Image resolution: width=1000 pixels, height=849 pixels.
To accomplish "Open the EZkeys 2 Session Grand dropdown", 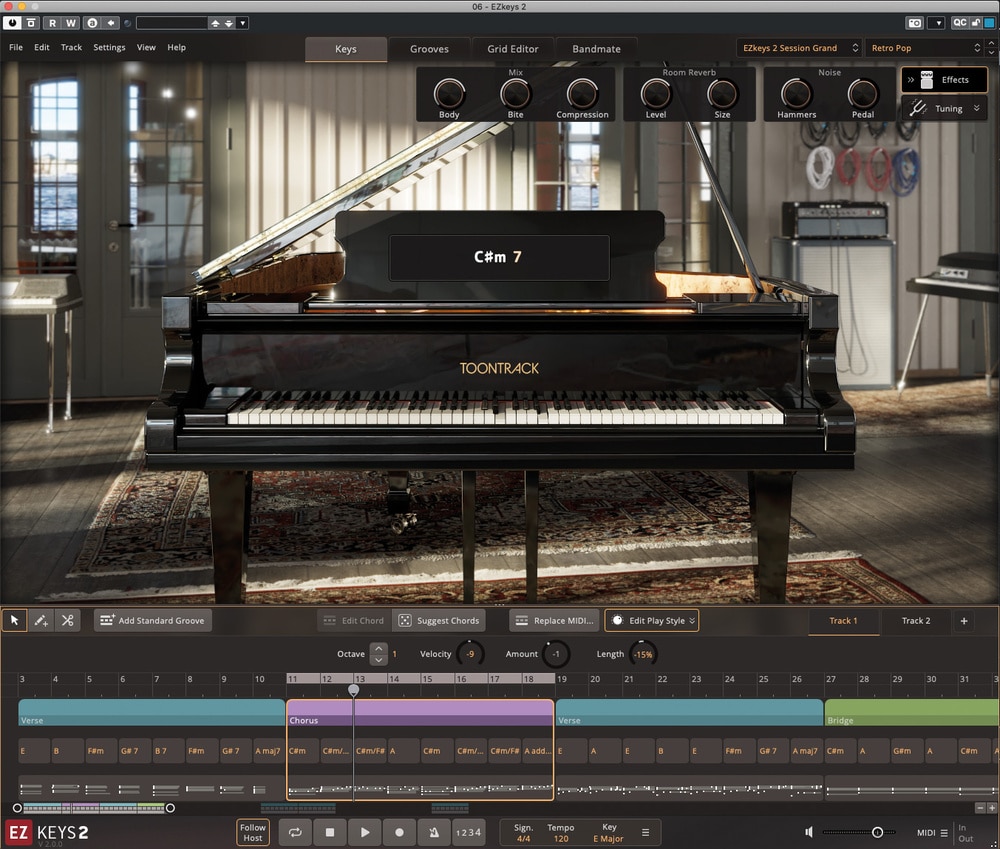I will (x=799, y=48).
